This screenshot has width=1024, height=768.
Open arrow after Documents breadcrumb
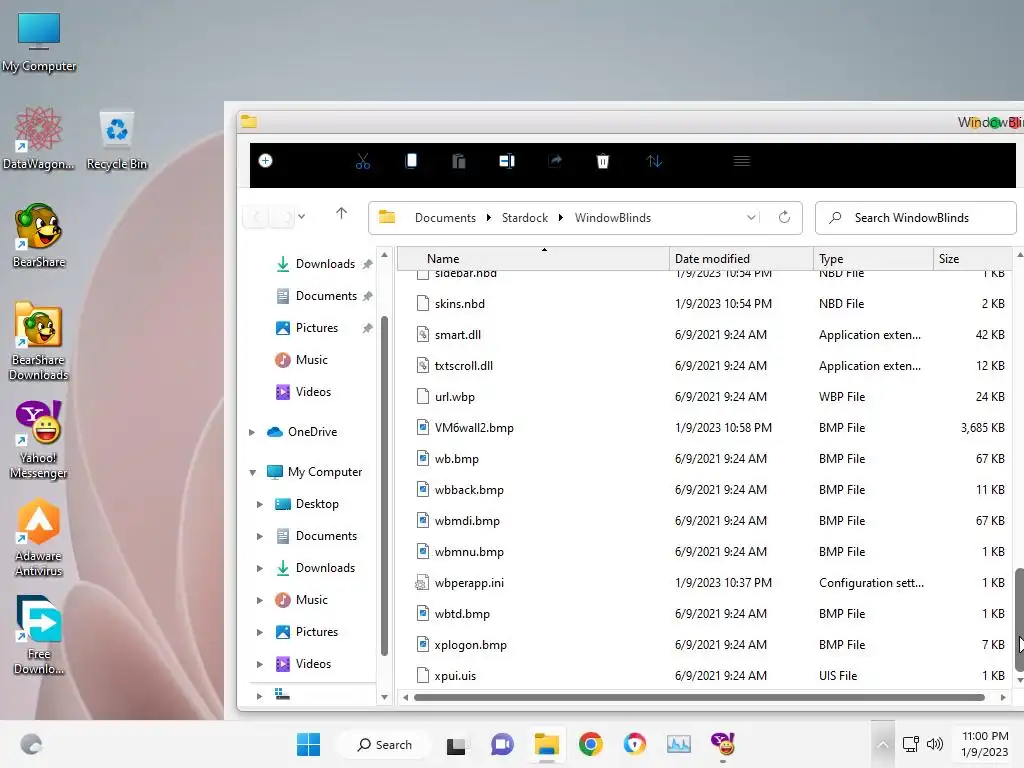click(488, 217)
